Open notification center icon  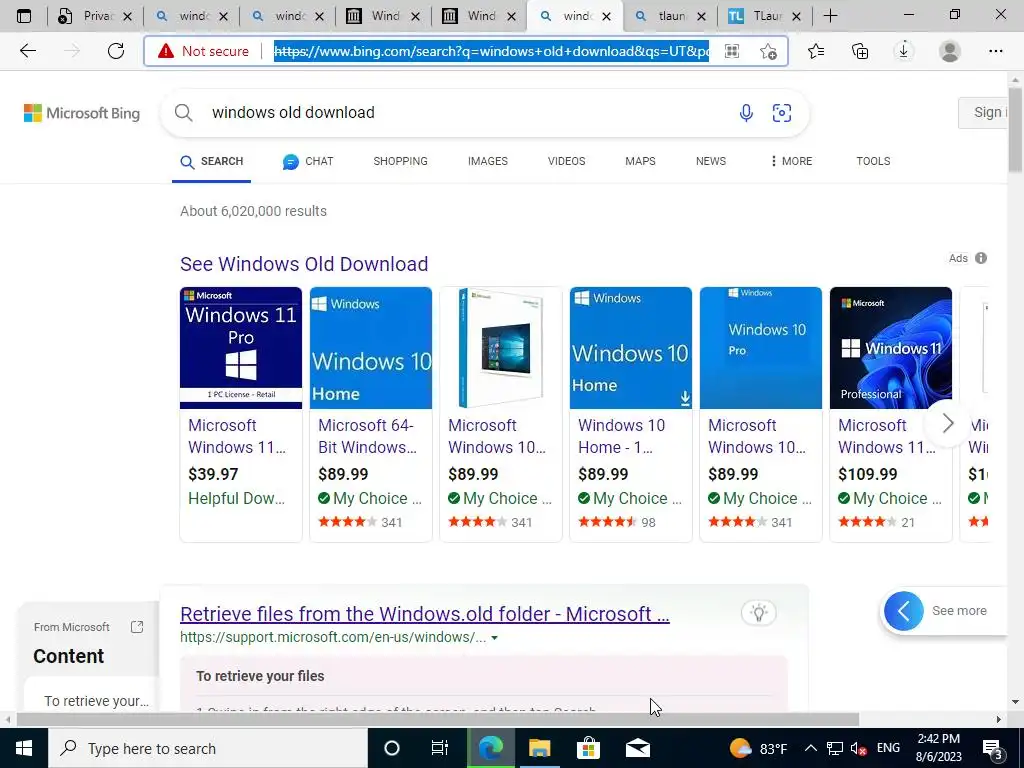(994, 748)
